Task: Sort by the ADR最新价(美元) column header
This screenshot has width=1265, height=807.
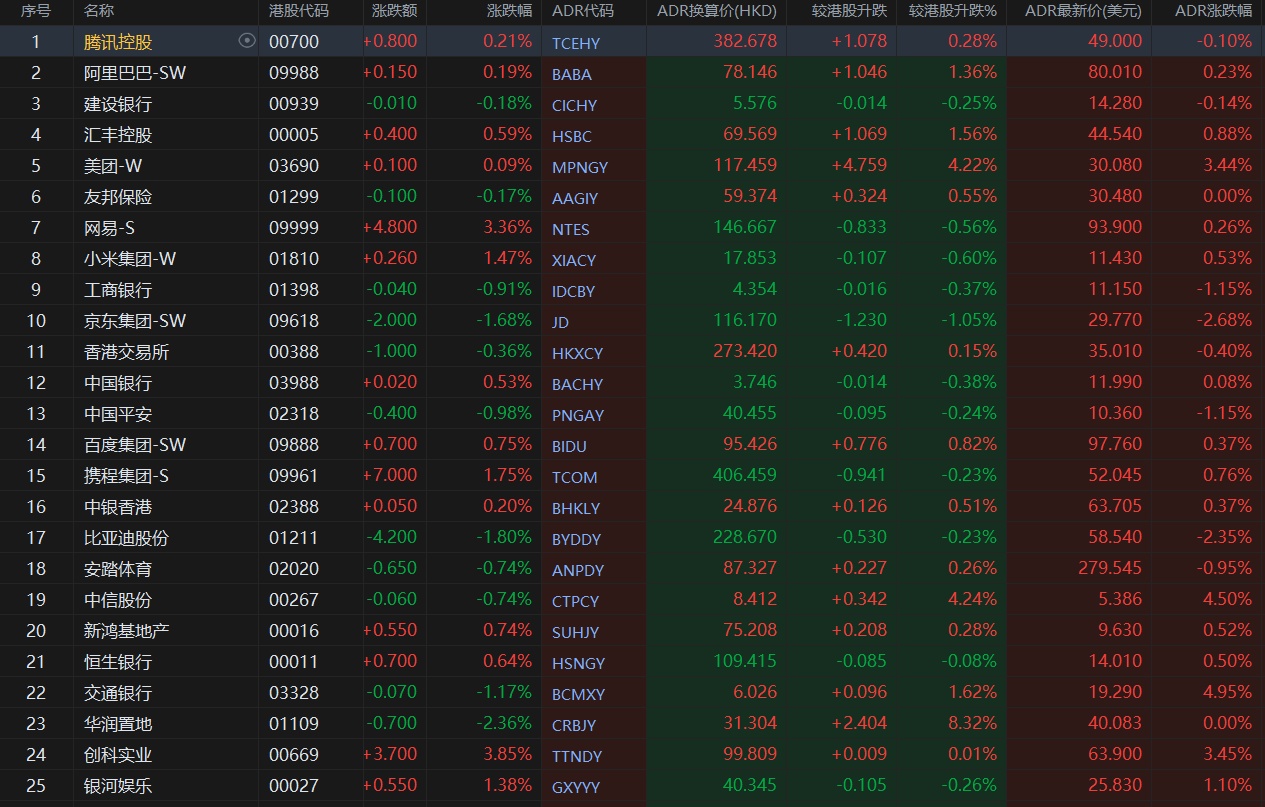Action: pyautogui.click(x=1083, y=11)
